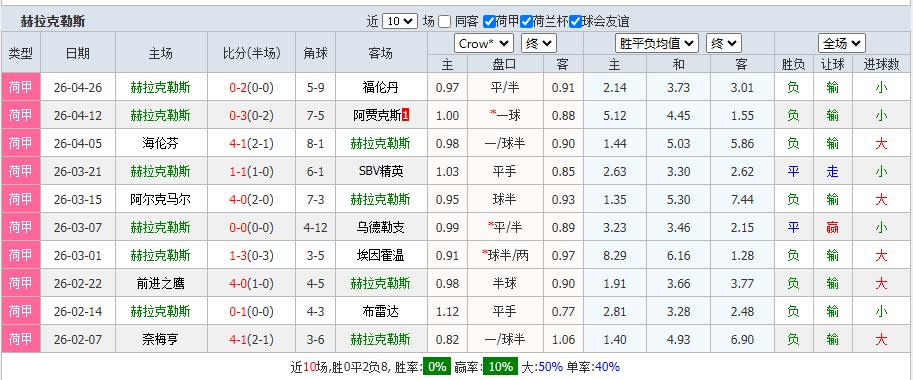Click the home team 海伦芬

pyautogui.click(x=161, y=143)
